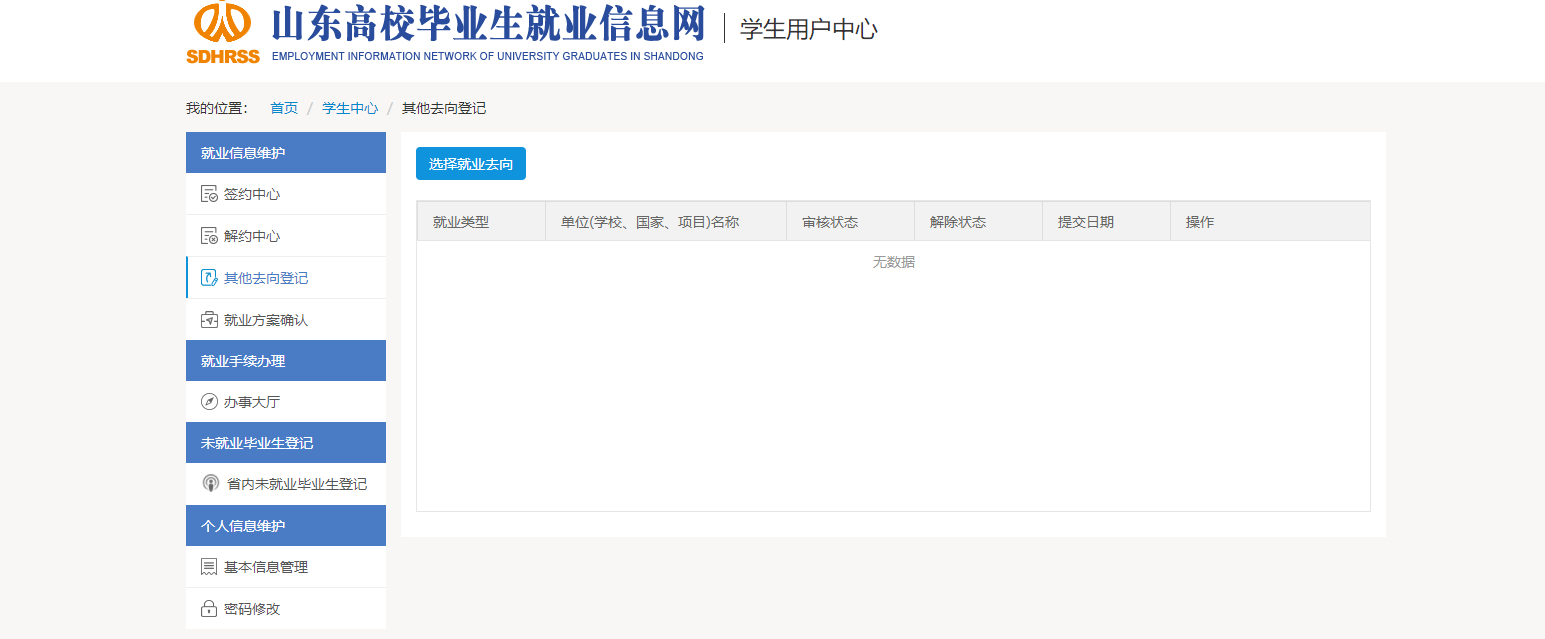Select the 未就业毕业生登记 section header
This screenshot has height=639, width=1545.
click(286, 443)
